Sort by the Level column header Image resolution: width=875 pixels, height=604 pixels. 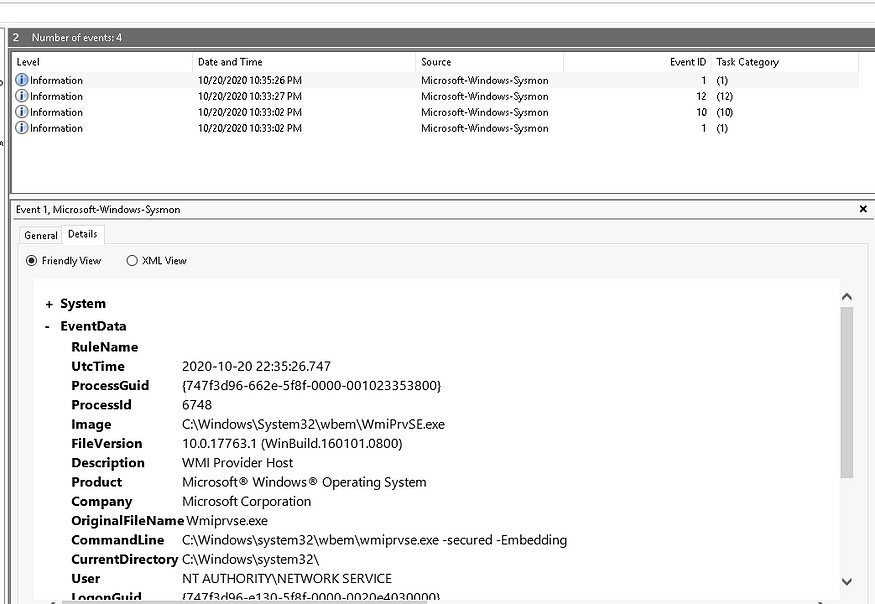102,62
